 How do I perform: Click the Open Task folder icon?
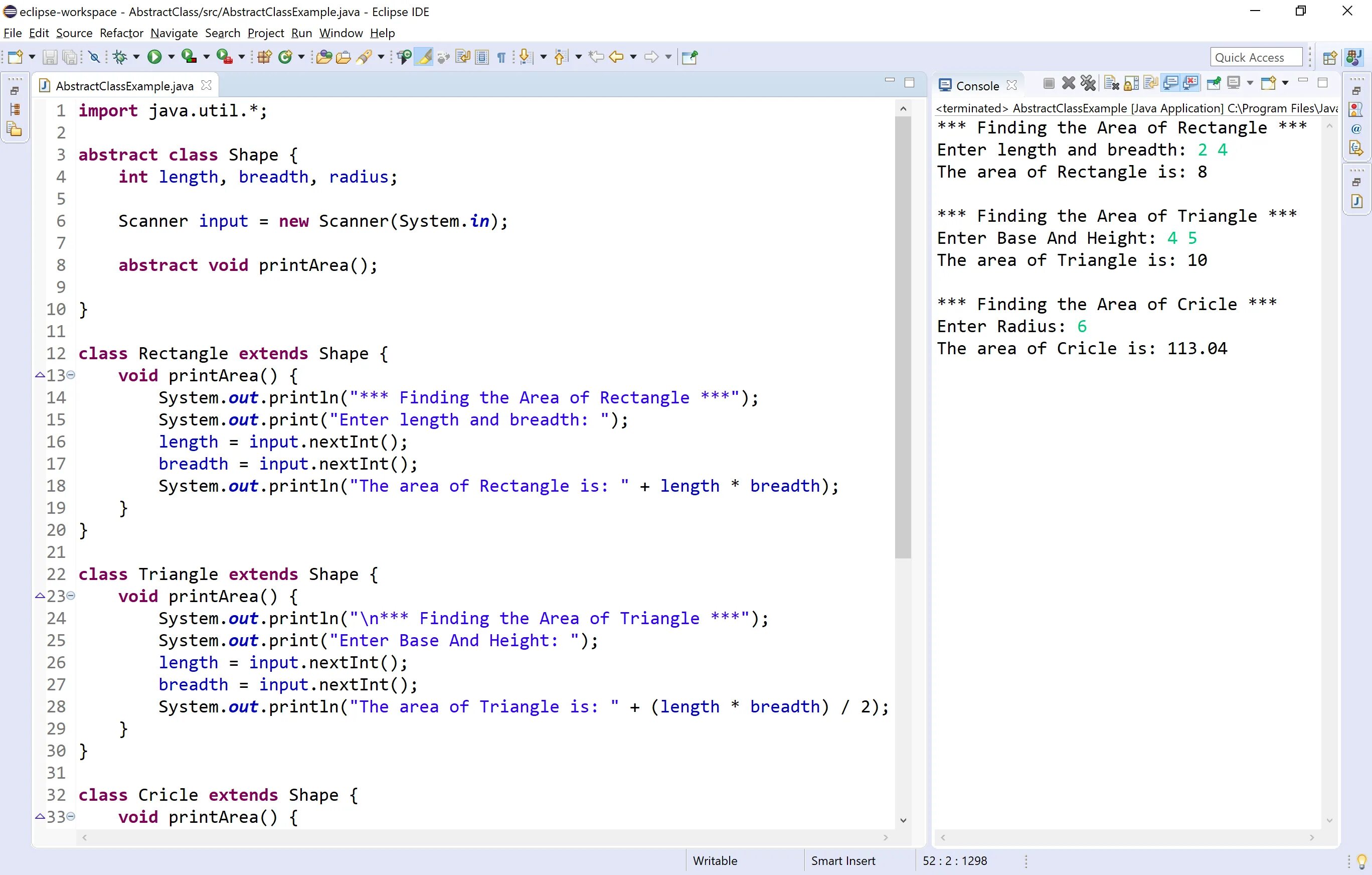coord(344,57)
